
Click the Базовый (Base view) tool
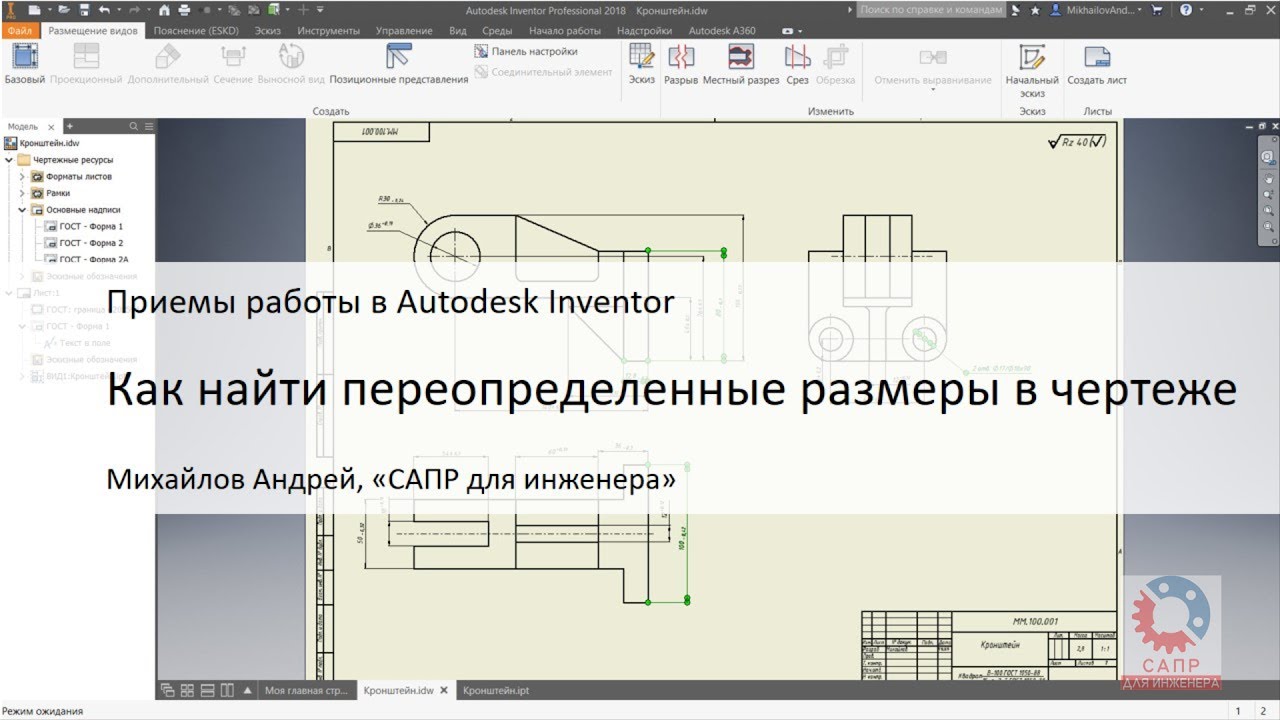pyautogui.click(x=25, y=63)
